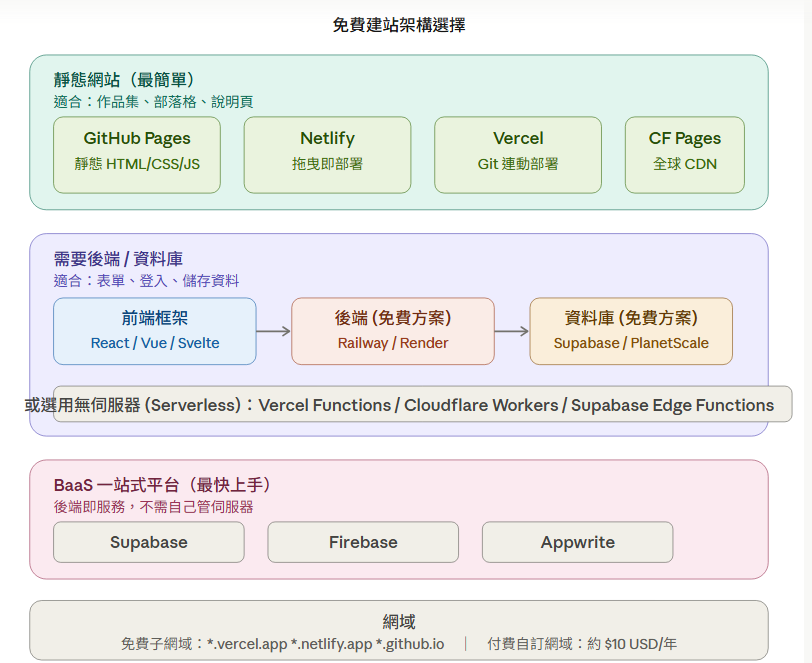812x663 pixels.
Task: Click the 網域 heading
Action: 399,621
